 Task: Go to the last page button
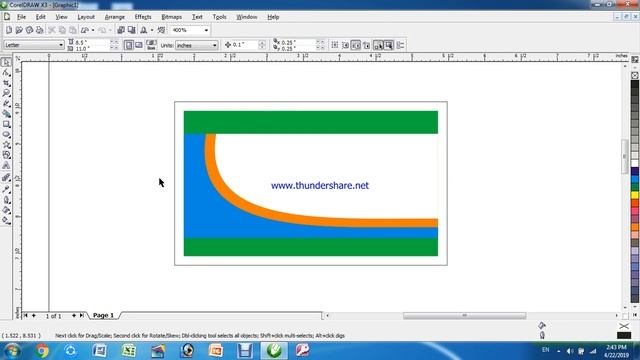coord(82,316)
